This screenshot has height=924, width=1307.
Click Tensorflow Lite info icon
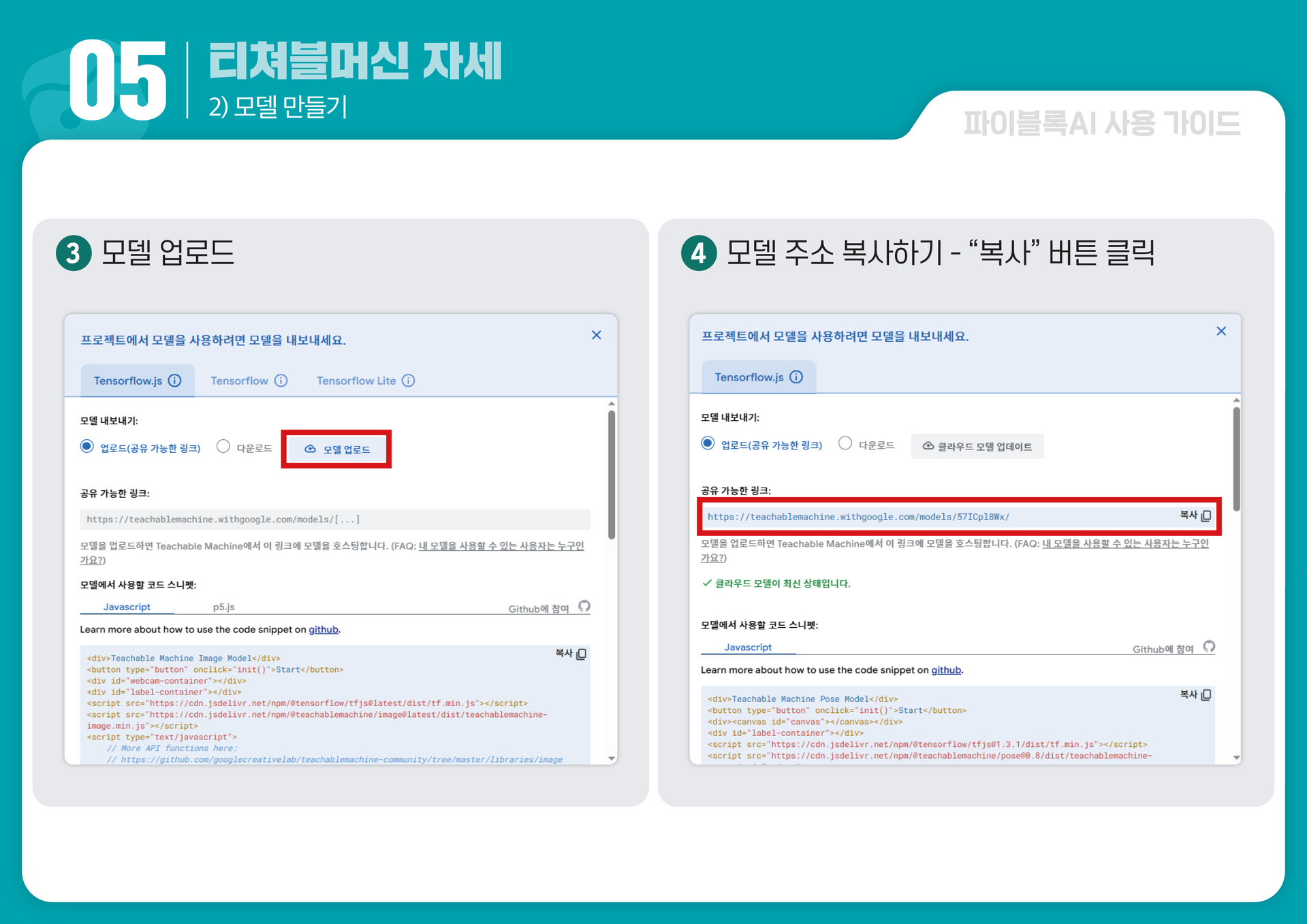(408, 381)
